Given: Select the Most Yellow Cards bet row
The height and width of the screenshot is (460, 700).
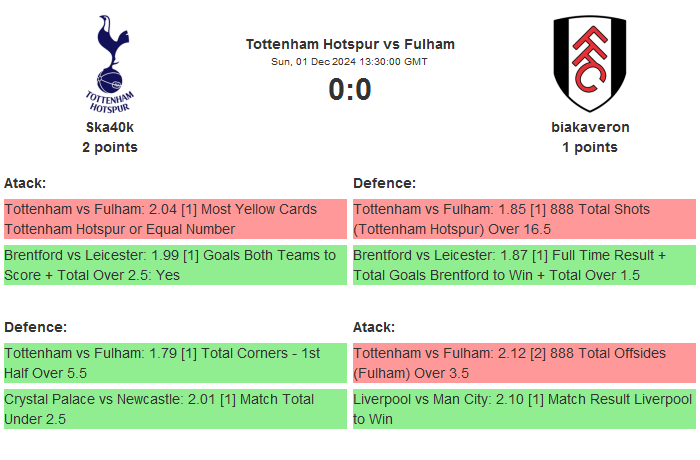Looking at the screenshot, I should pyautogui.click(x=175, y=219).
